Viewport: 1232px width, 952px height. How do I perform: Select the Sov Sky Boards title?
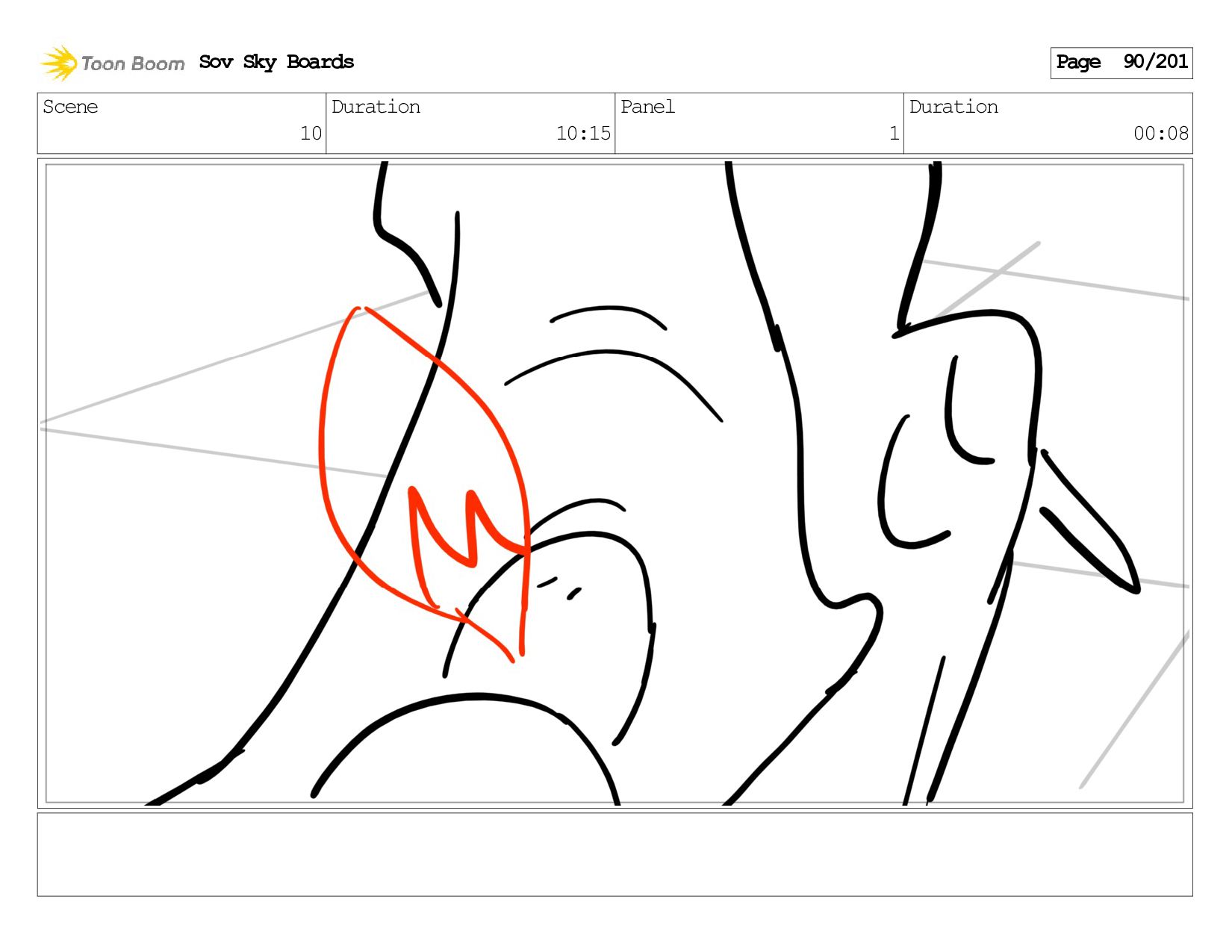point(276,62)
